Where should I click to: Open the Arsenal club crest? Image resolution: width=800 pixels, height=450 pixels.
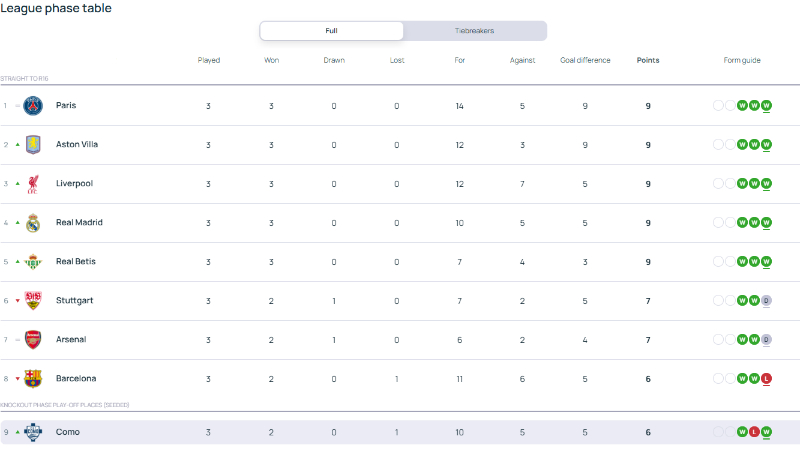point(33,340)
